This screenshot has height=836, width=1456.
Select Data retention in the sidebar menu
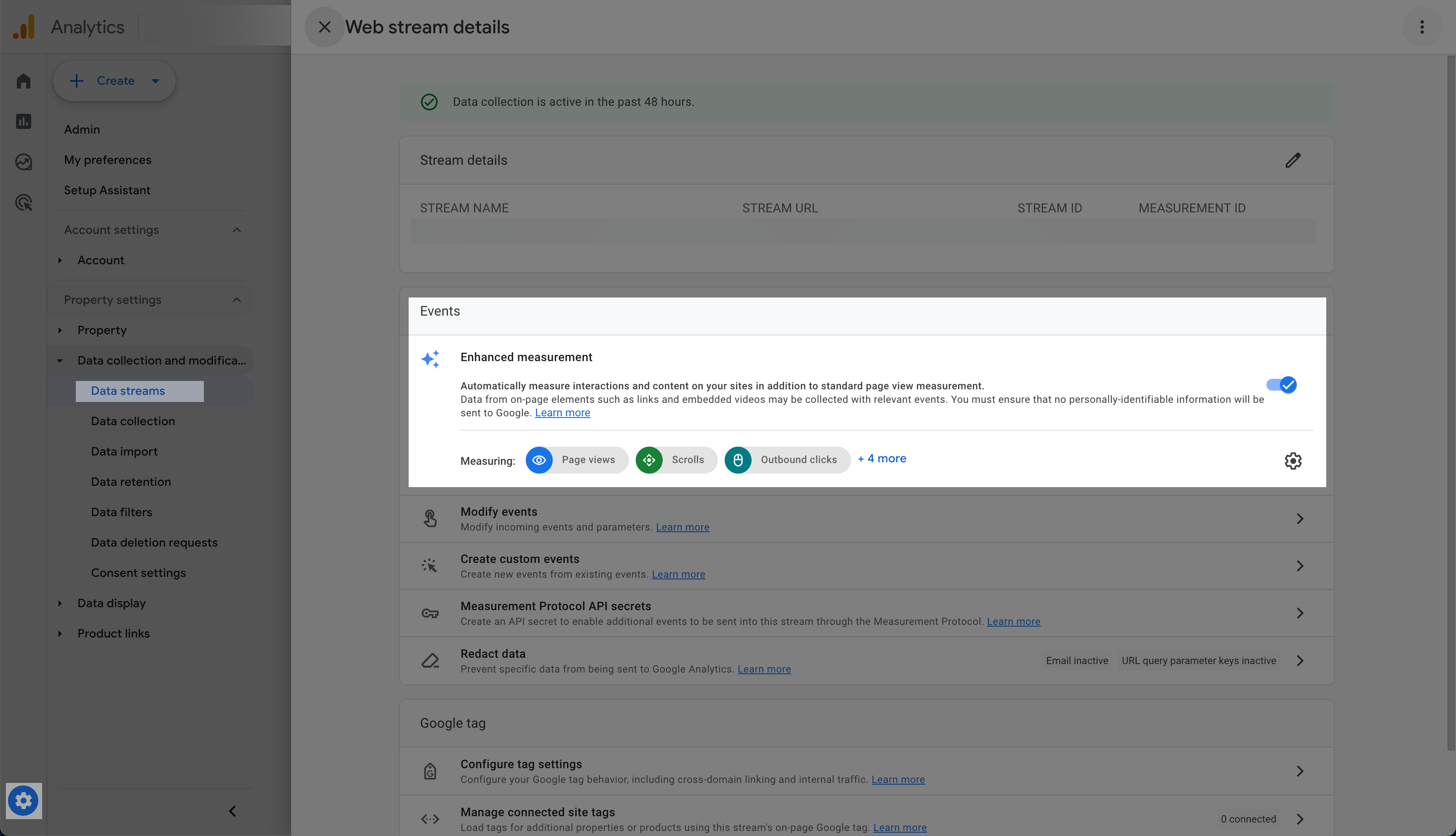click(131, 482)
